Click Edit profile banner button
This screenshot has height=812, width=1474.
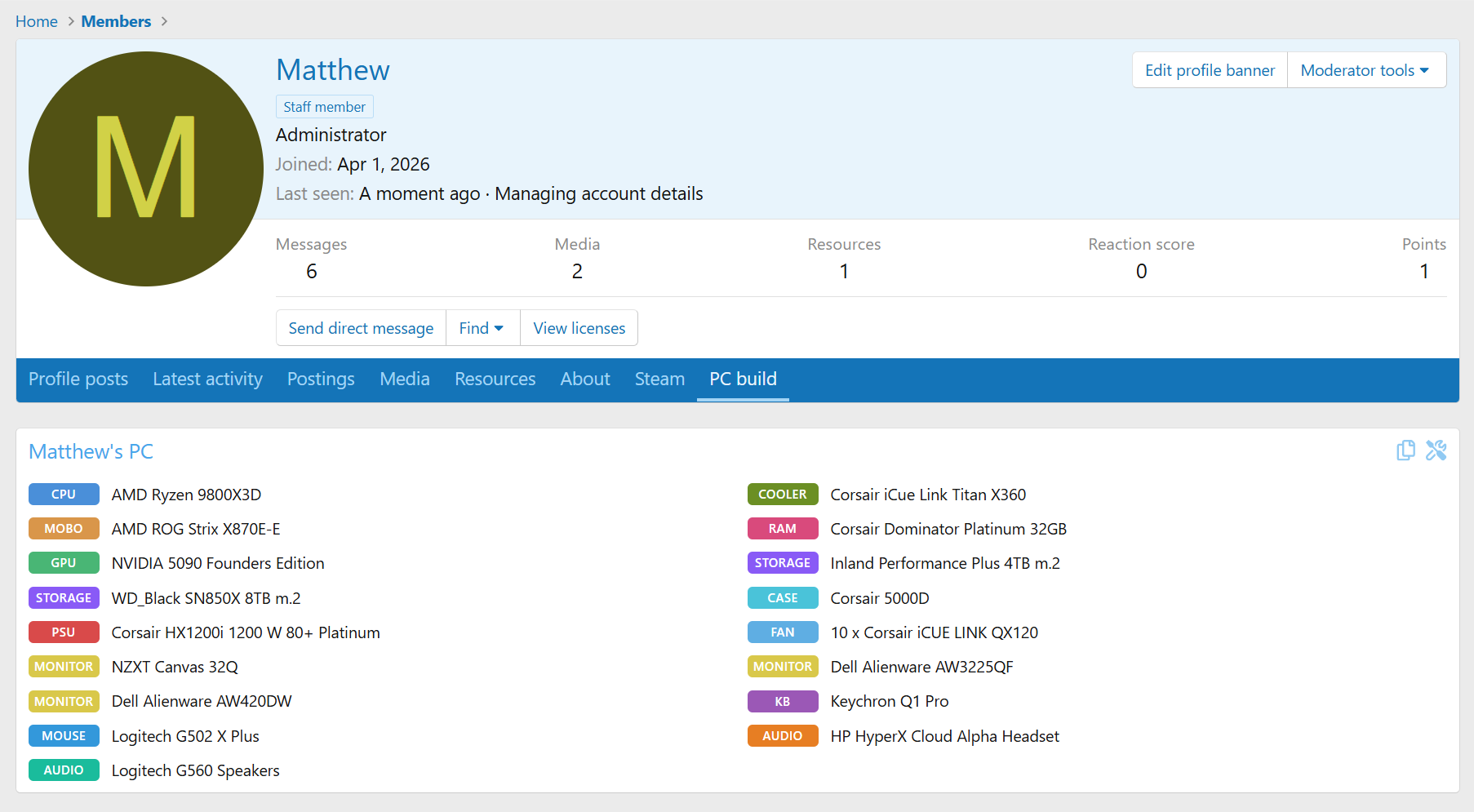click(1209, 70)
